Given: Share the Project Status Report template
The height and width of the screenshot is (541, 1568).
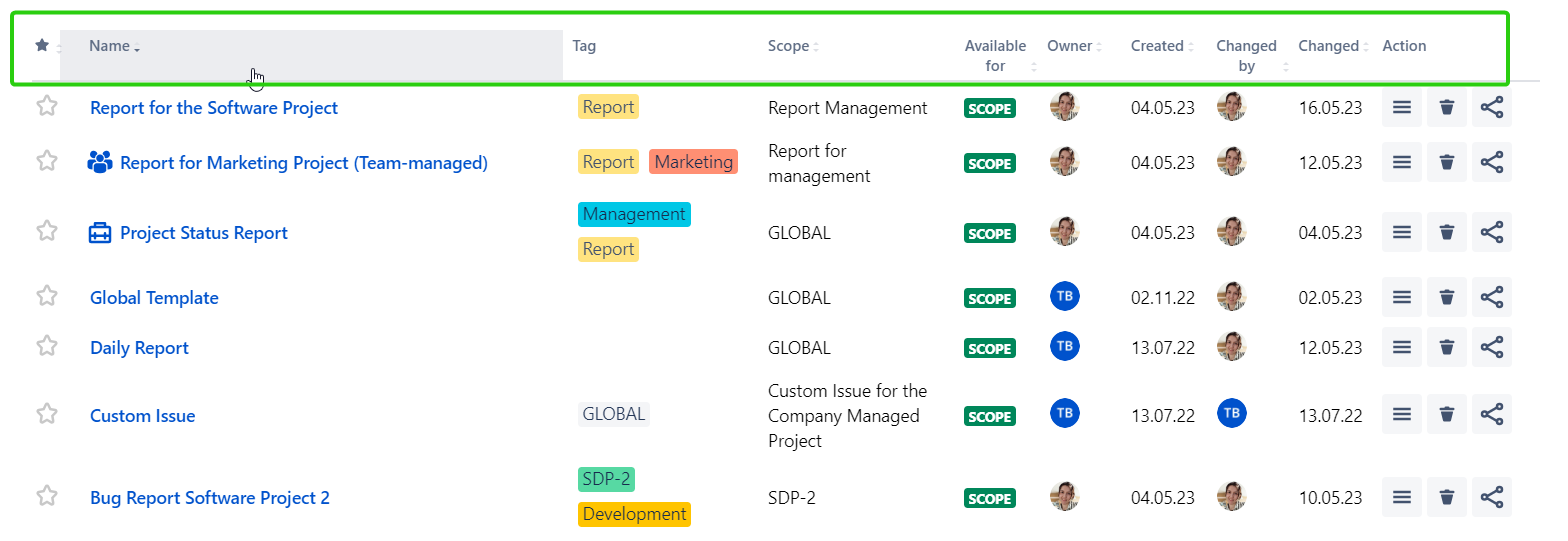Looking at the screenshot, I should pos(1491,233).
